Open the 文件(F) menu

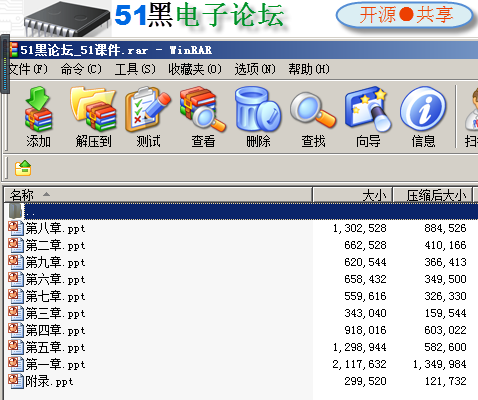tap(28, 69)
